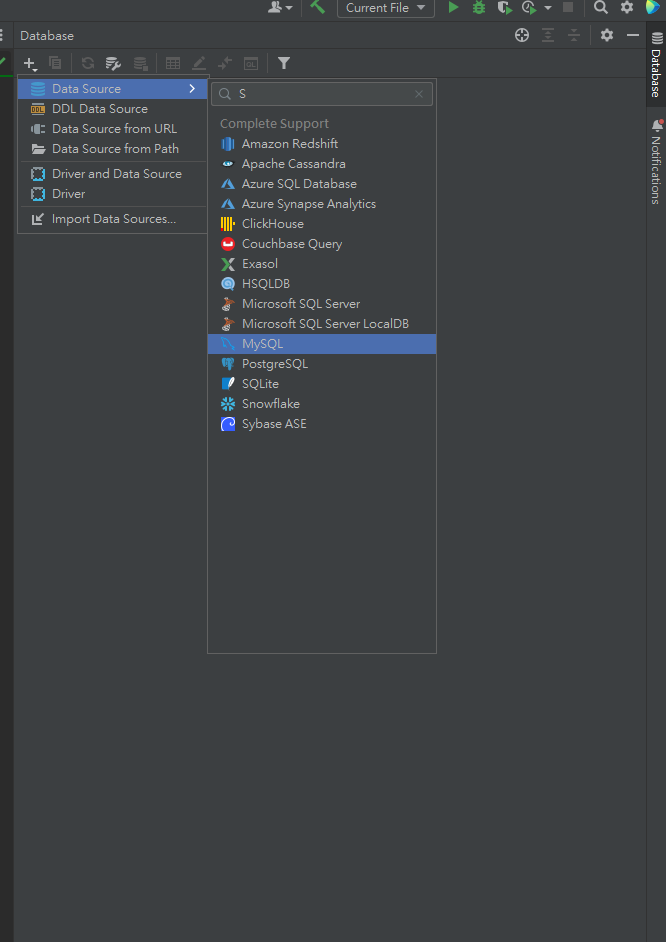Choose Data Source from Path
The height and width of the screenshot is (942, 666).
click(x=112, y=148)
